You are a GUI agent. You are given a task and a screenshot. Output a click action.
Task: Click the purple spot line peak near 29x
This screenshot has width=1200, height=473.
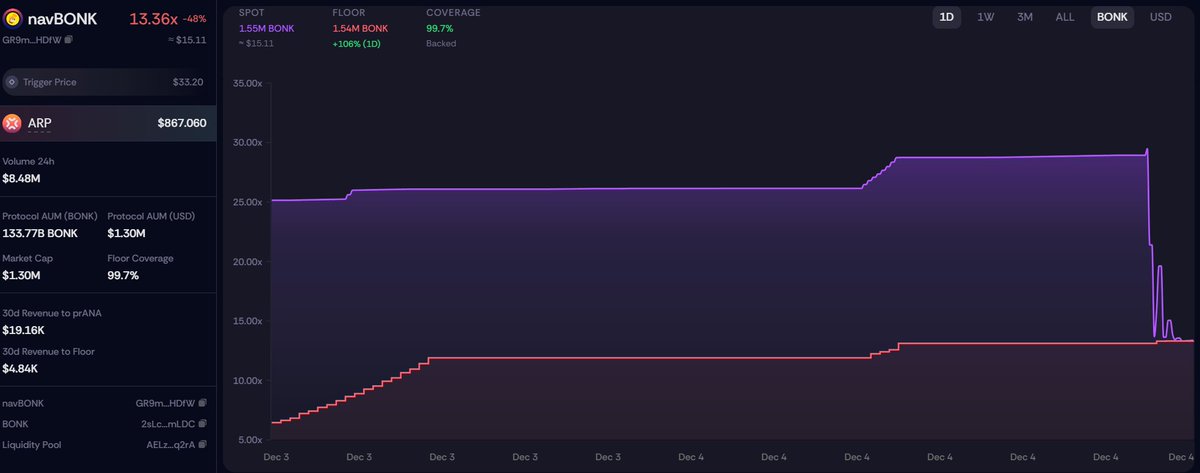[x=1146, y=150]
